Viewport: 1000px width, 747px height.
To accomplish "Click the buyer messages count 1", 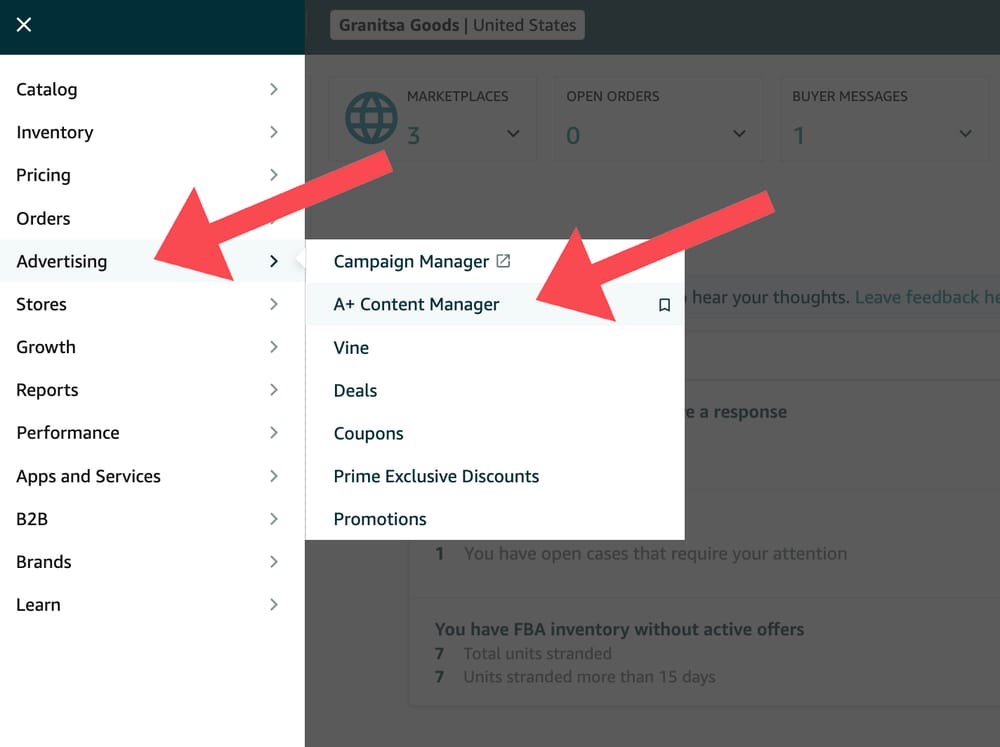I will (x=798, y=135).
